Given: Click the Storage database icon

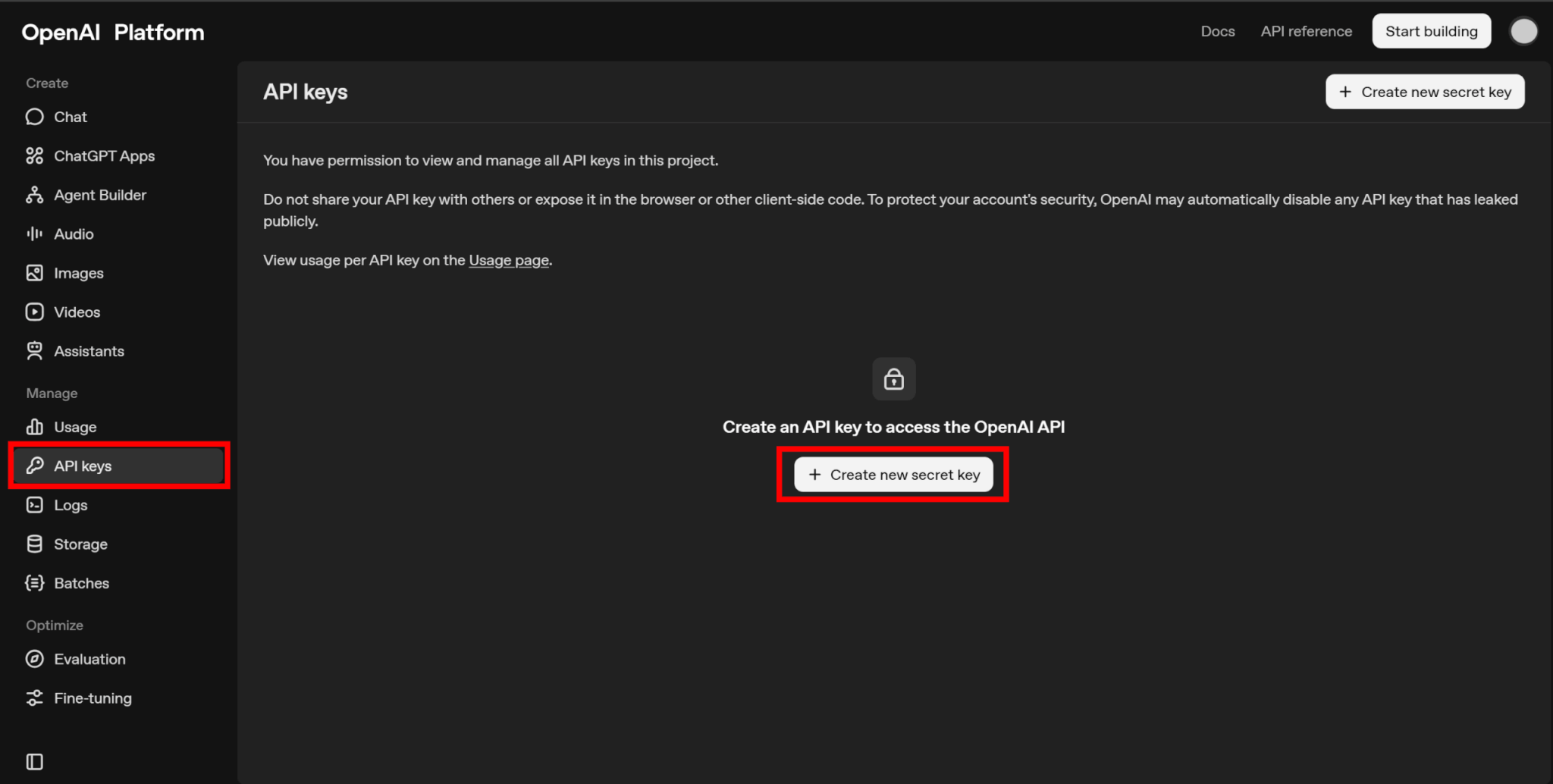Looking at the screenshot, I should click(35, 544).
